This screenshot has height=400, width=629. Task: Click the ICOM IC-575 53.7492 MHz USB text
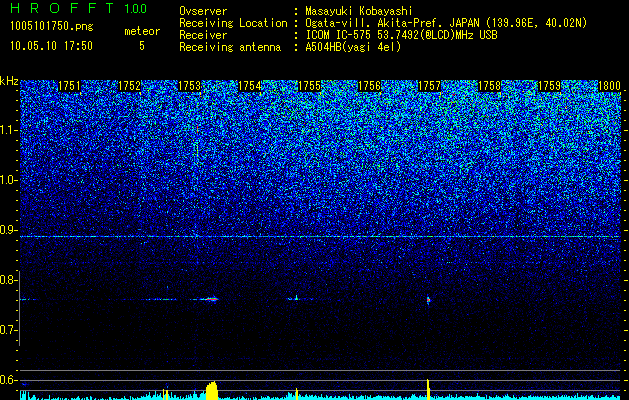click(x=401, y=35)
